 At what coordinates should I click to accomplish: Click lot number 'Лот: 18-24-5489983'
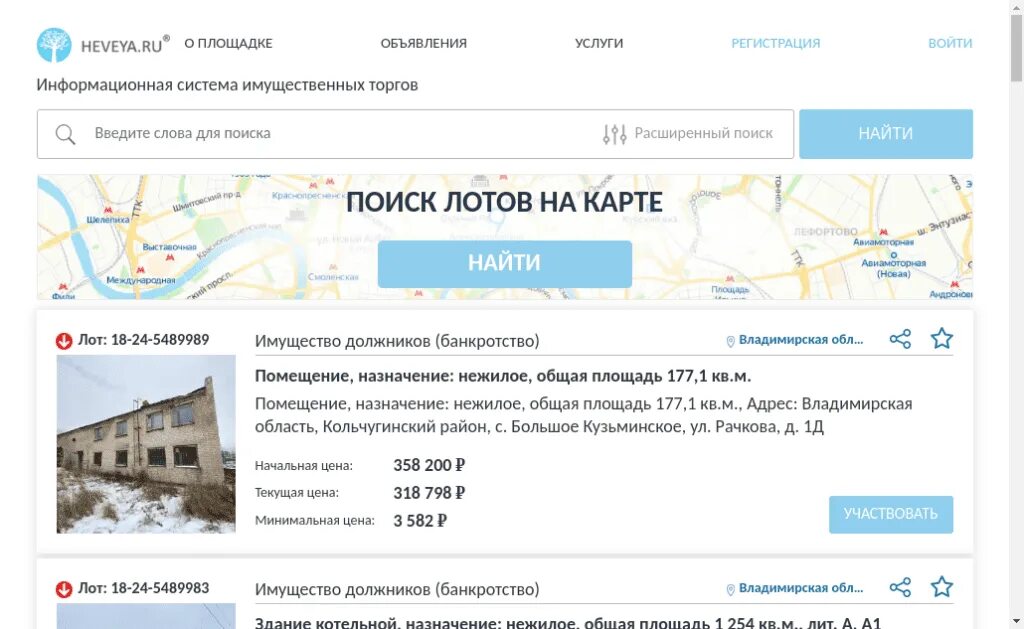click(x=144, y=588)
